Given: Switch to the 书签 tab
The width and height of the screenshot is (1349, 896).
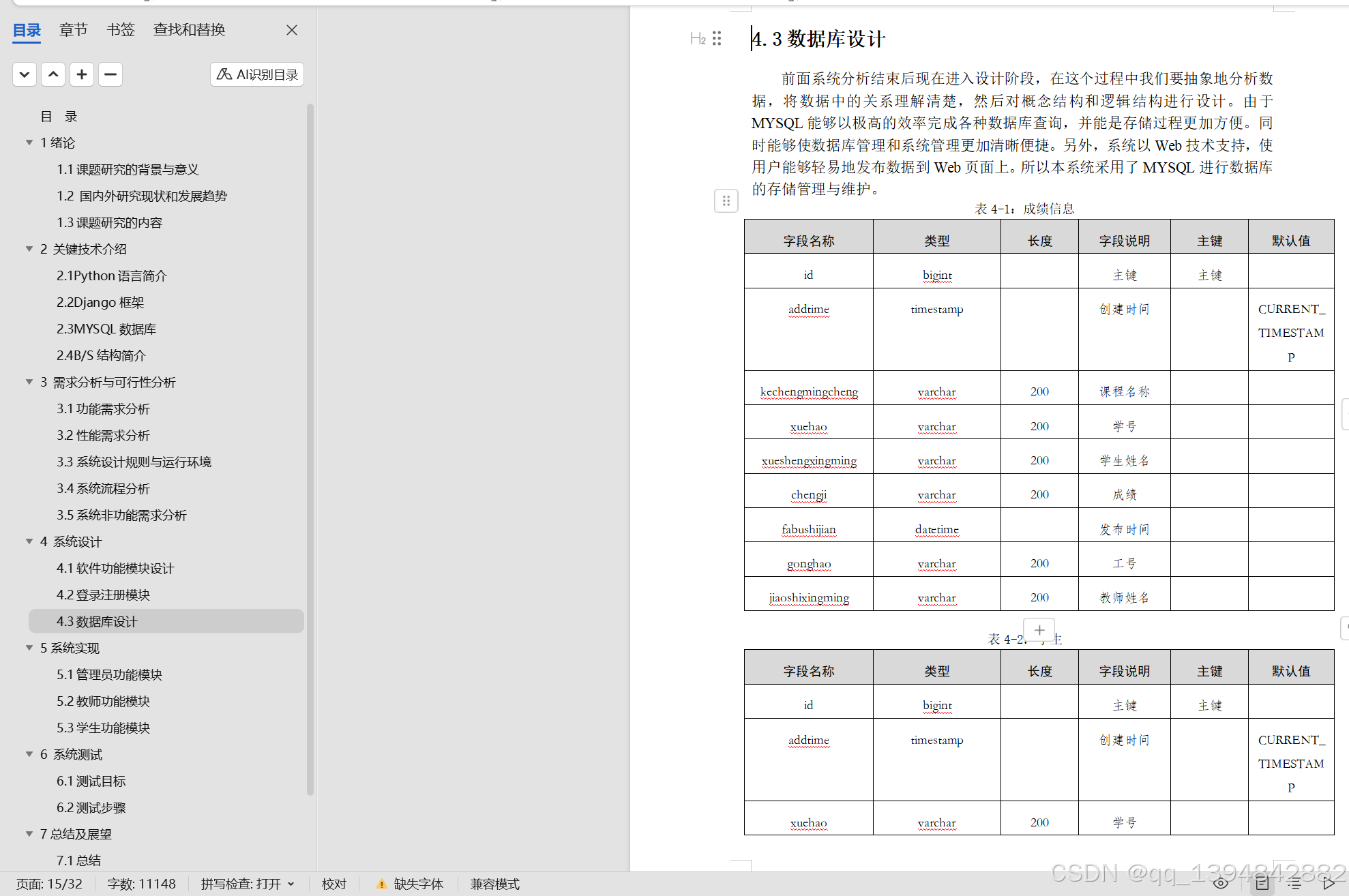Looking at the screenshot, I should [x=120, y=29].
